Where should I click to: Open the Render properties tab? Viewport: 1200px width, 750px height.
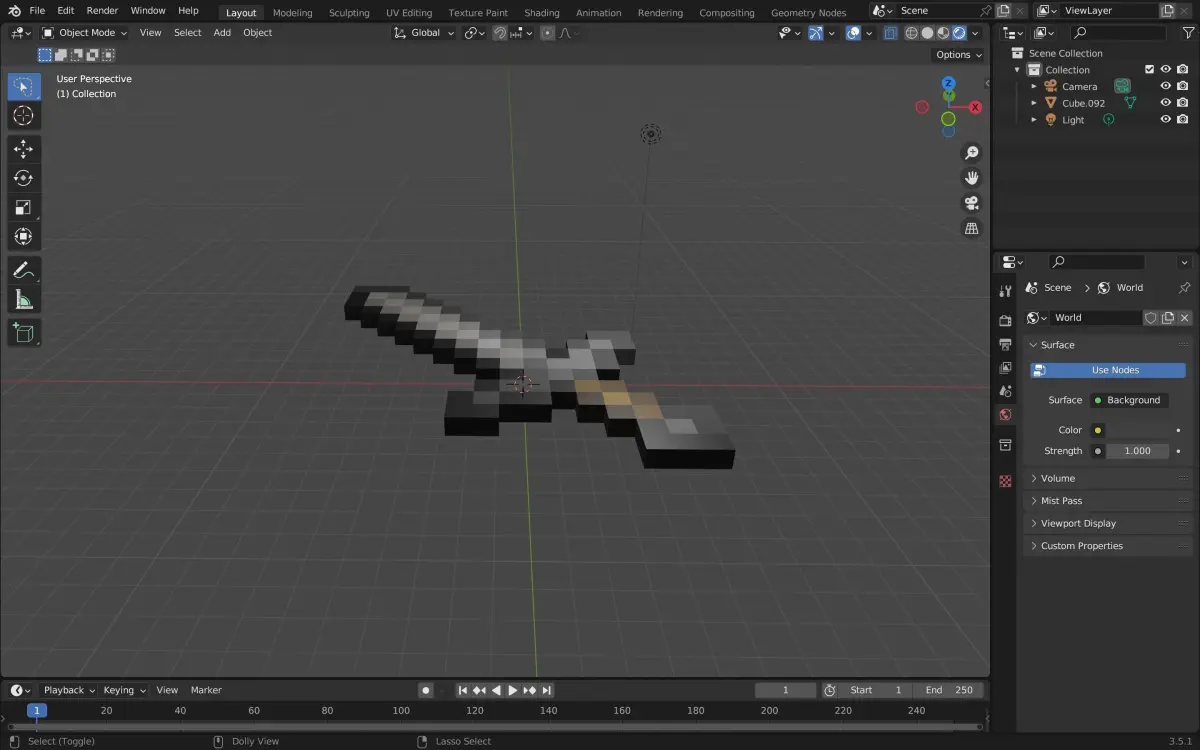pos(1005,321)
